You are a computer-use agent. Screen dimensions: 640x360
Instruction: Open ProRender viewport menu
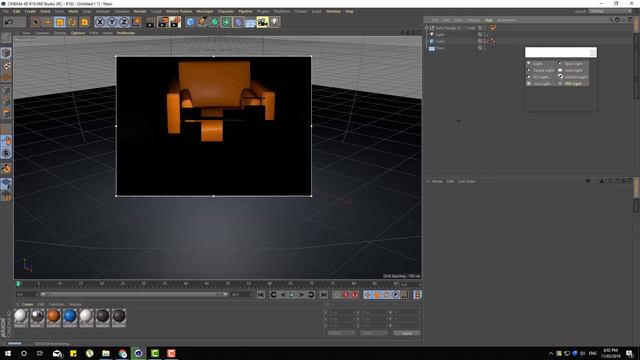[126, 33]
